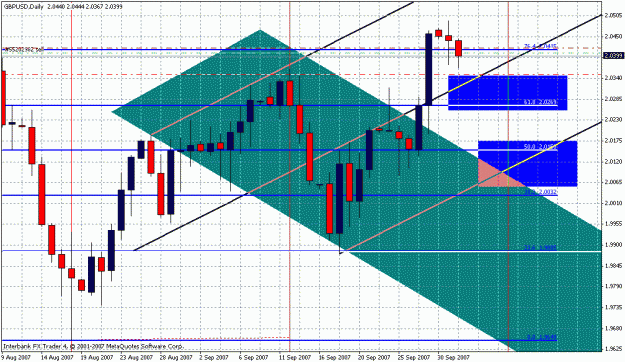The height and width of the screenshot is (362, 625).
Task: Click the 1.9625 price axis label
Action: pos(613,348)
